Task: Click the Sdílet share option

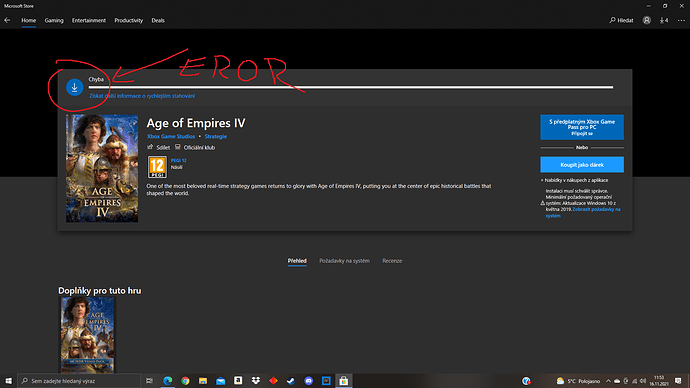Action: 158,147
